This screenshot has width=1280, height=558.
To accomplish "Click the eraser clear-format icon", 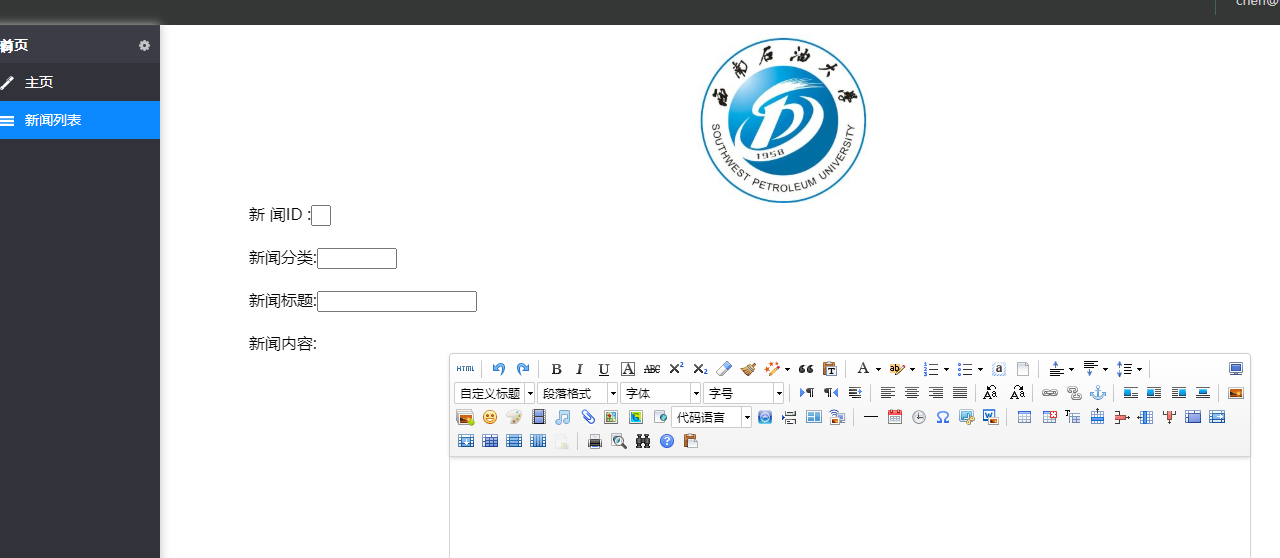I will click(724, 369).
